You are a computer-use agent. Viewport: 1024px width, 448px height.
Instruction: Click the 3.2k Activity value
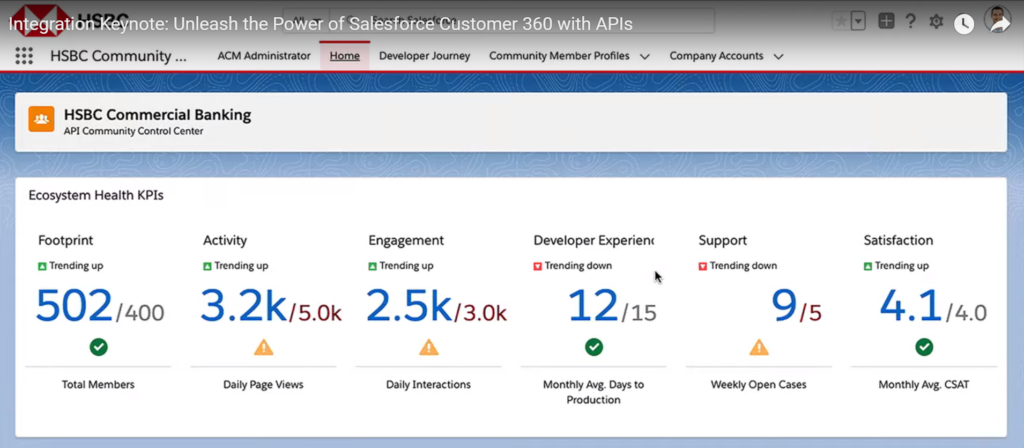click(243, 306)
